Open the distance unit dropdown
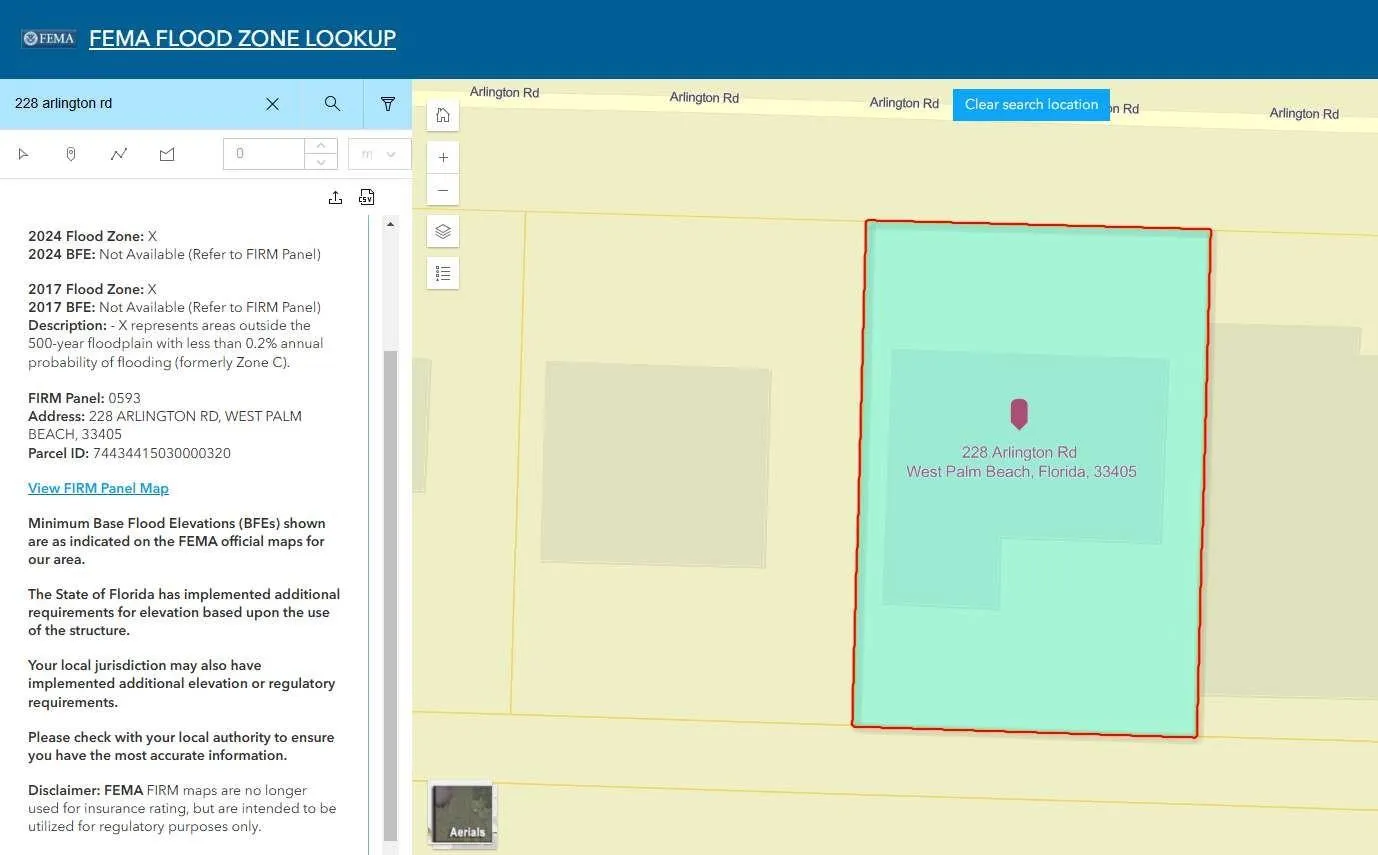Viewport: 1378px width, 855px height. (380, 154)
